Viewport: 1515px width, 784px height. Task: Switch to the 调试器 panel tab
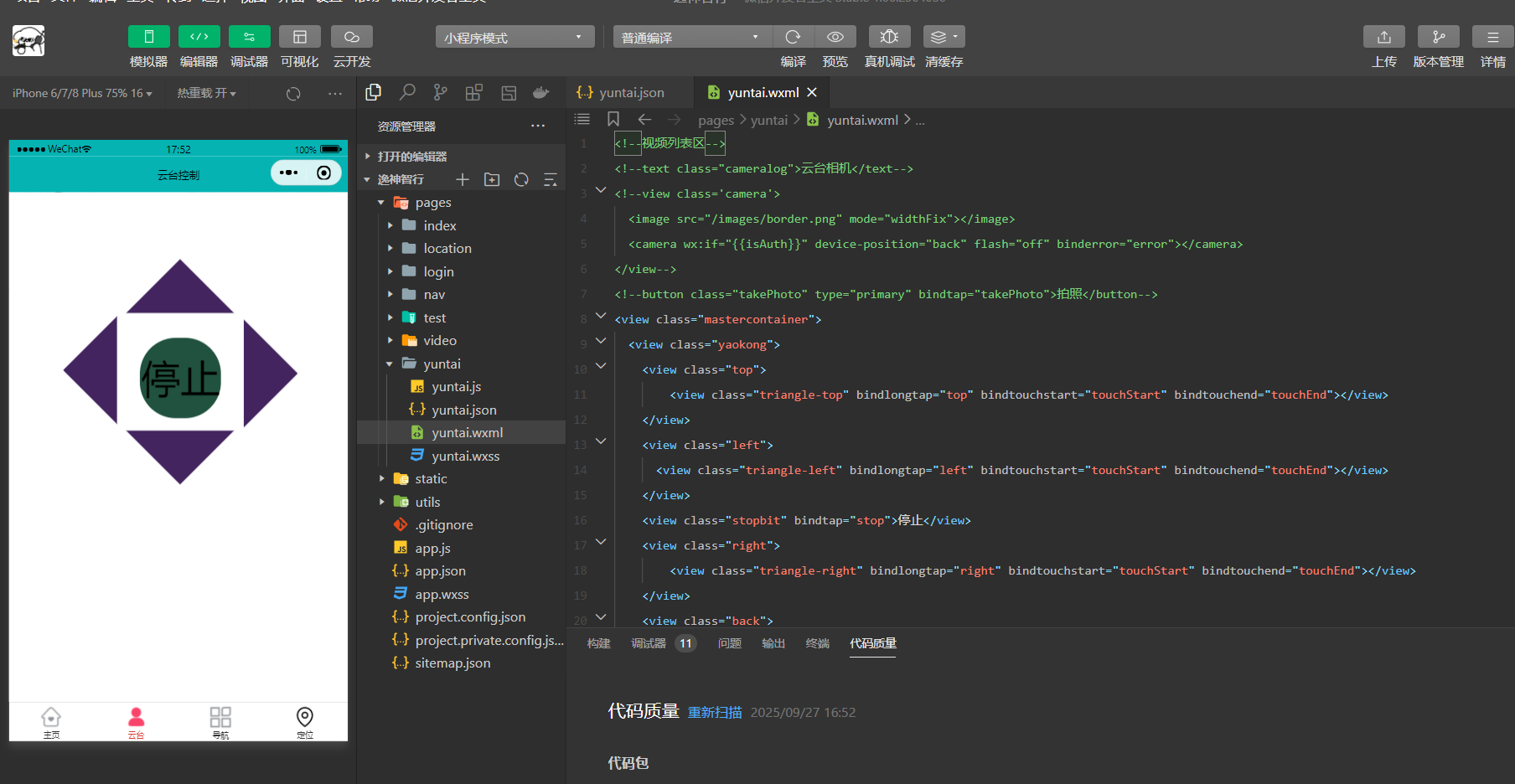click(649, 643)
